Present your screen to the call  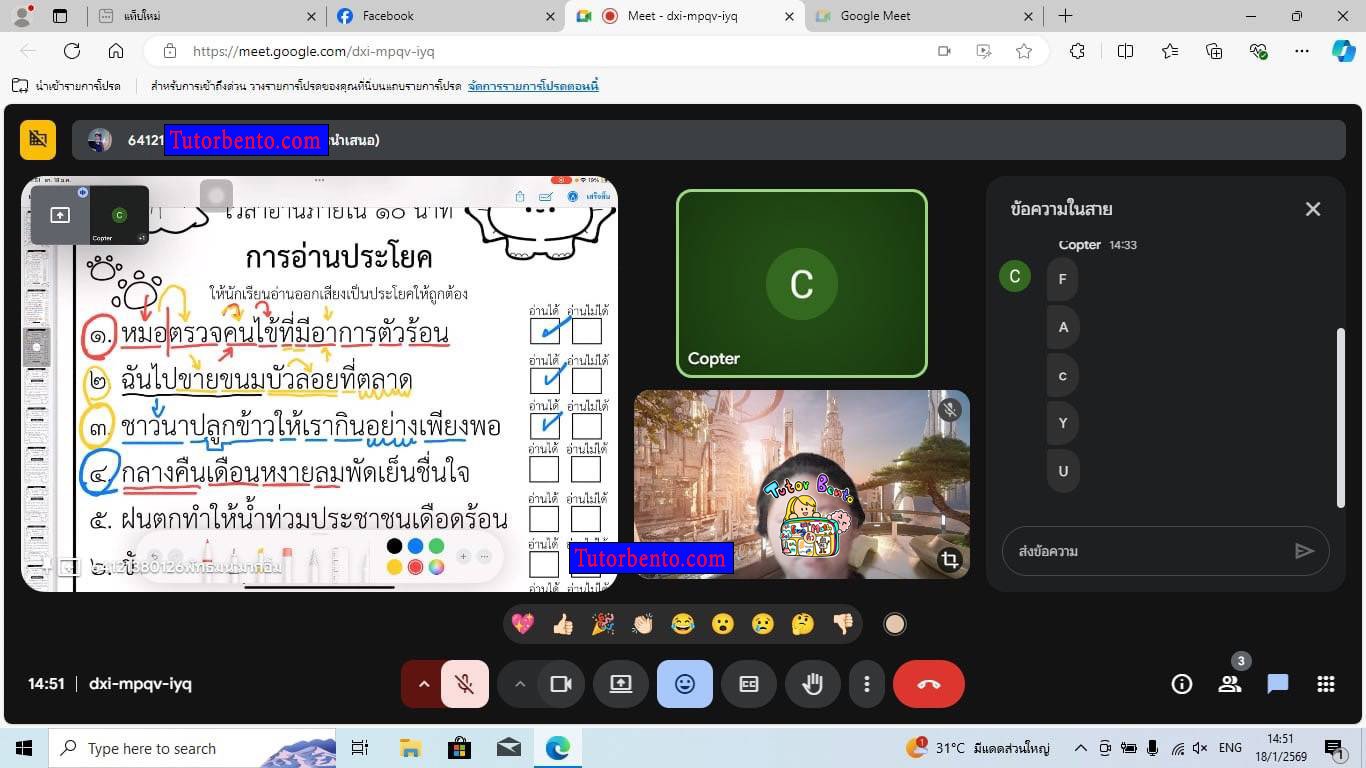pos(620,684)
